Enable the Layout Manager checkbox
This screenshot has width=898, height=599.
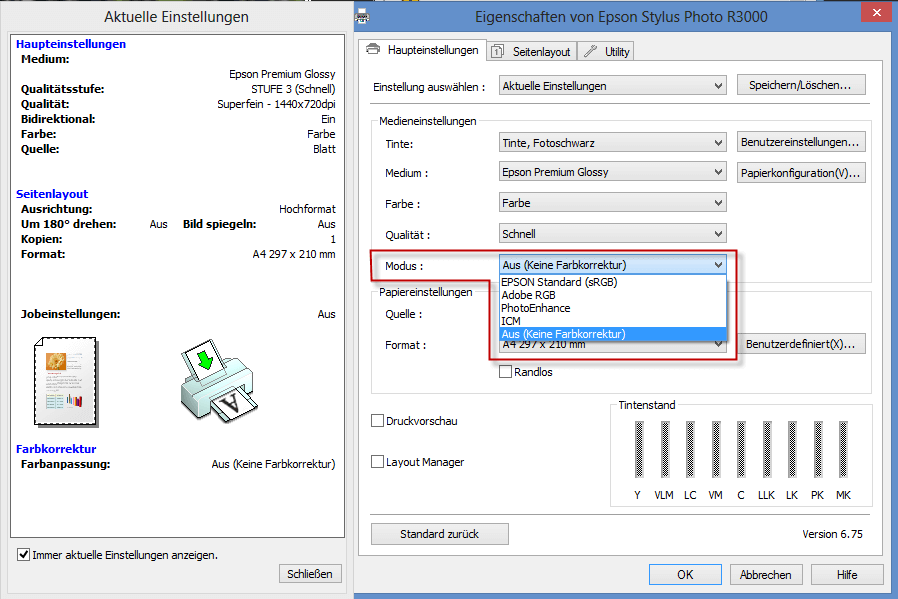(377, 462)
